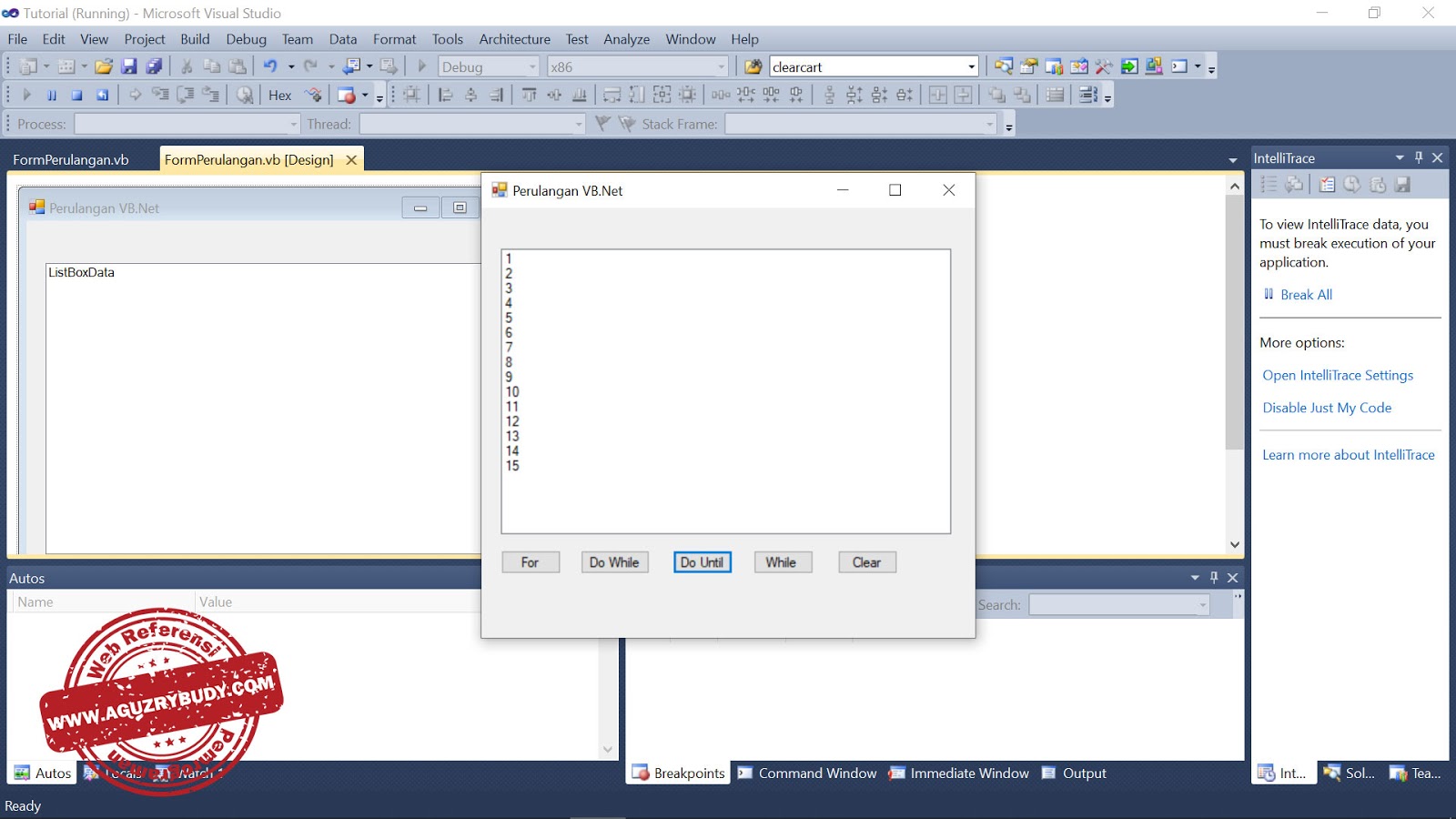Open the Thread dropdown

pyautogui.click(x=579, y=124)
